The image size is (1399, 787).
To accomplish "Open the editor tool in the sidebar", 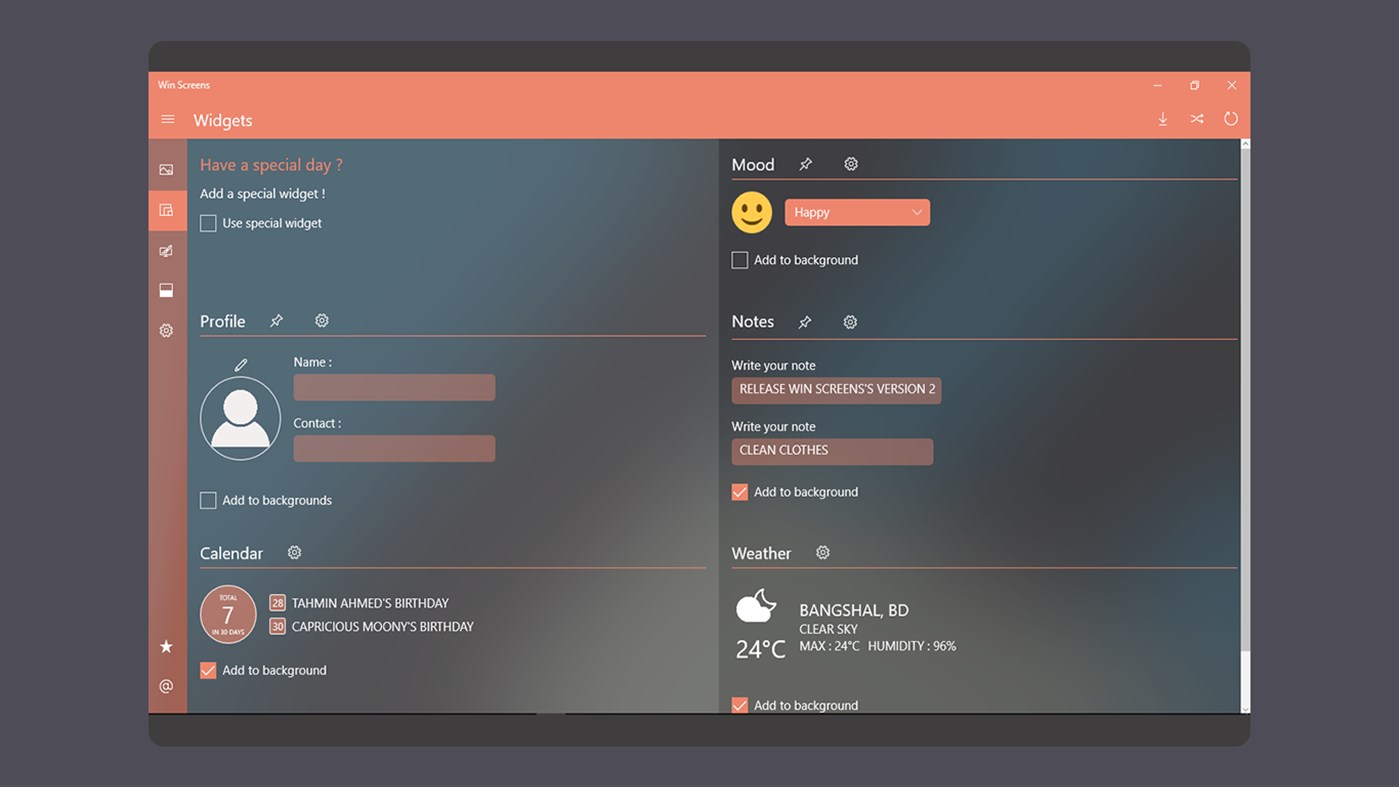I will point(166,250).
